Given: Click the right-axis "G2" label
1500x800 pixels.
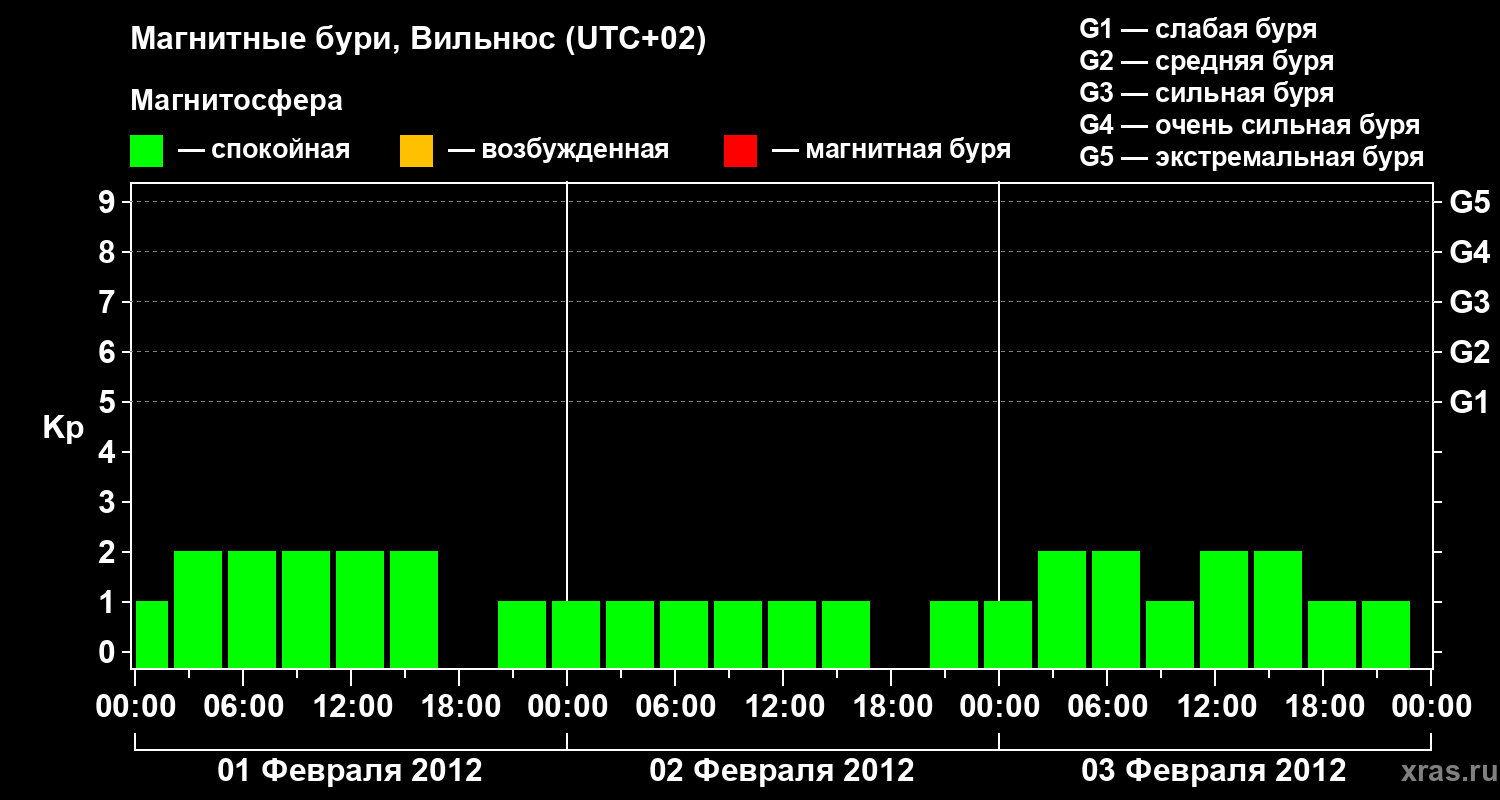Looking at the screenshot, I should [1469, 352].
